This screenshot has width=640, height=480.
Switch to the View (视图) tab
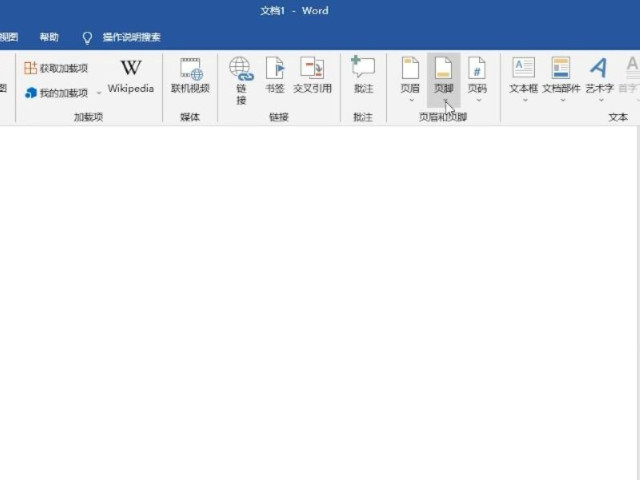pyautogui.click(x=9, y=37)
